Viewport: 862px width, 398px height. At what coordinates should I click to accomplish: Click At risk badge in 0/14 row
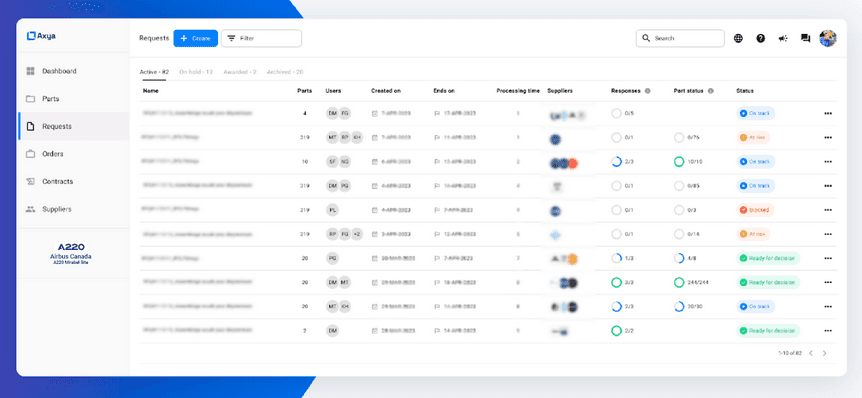coord(753,234)
